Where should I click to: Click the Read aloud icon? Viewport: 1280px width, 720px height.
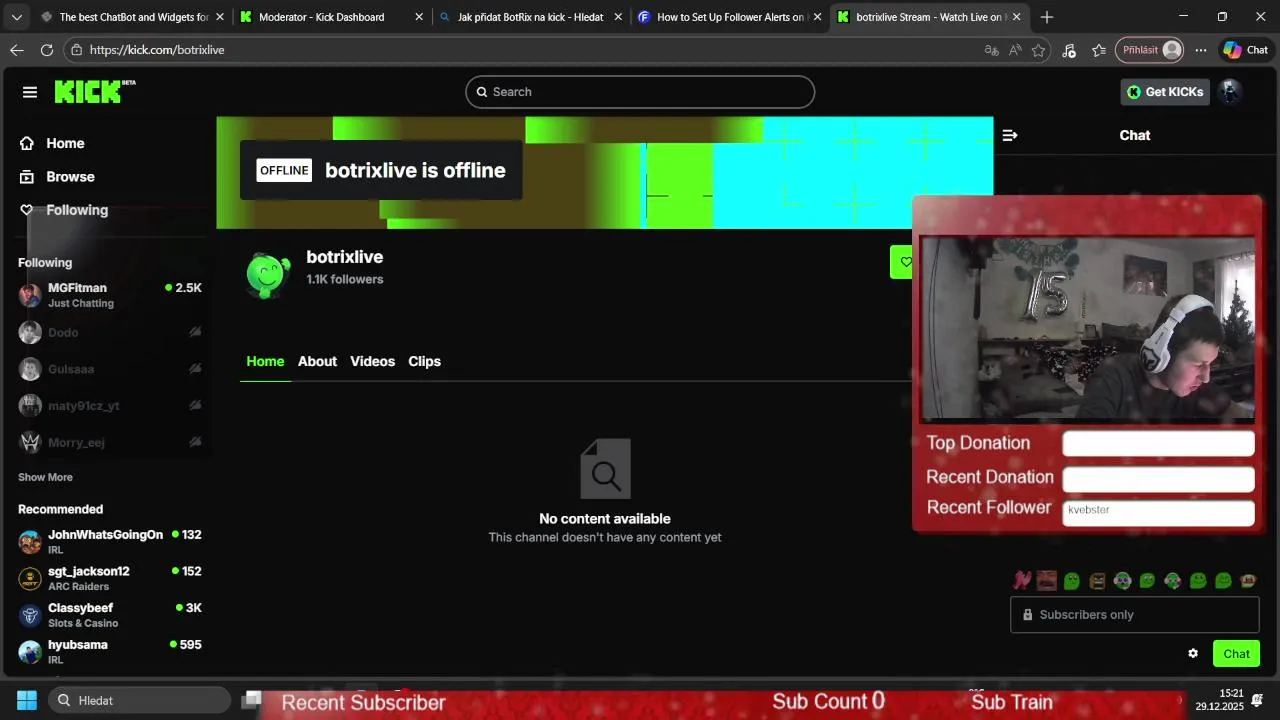click(x=1015, y=50)
